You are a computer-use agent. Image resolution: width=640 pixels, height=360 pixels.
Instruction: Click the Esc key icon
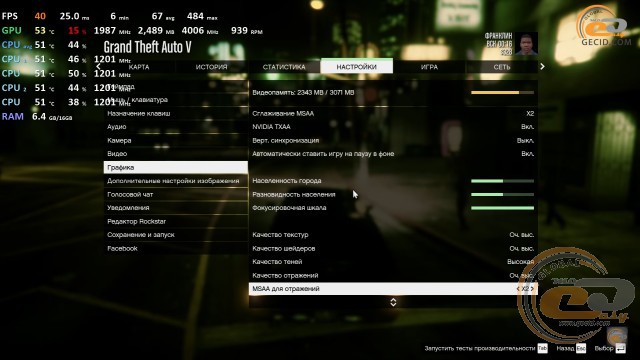point(581,348)
